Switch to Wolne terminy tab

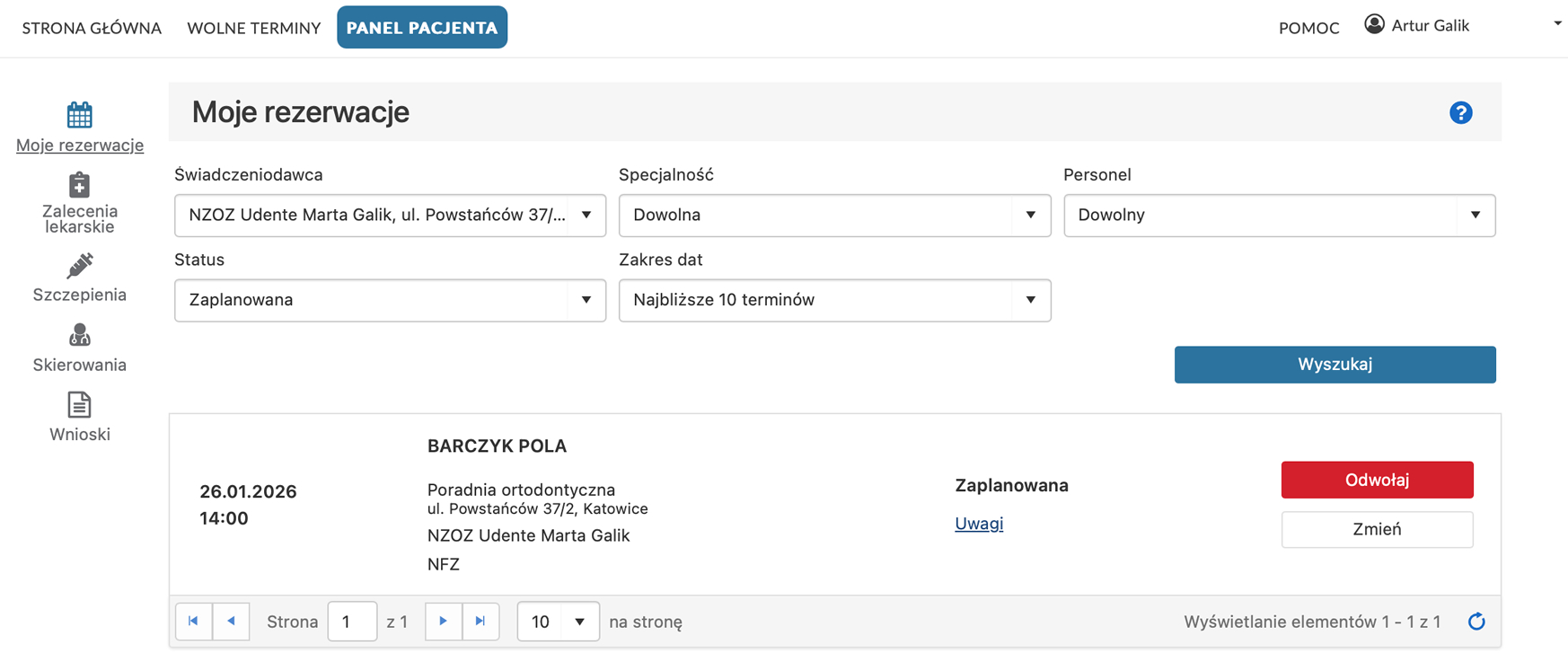(253, 28)
